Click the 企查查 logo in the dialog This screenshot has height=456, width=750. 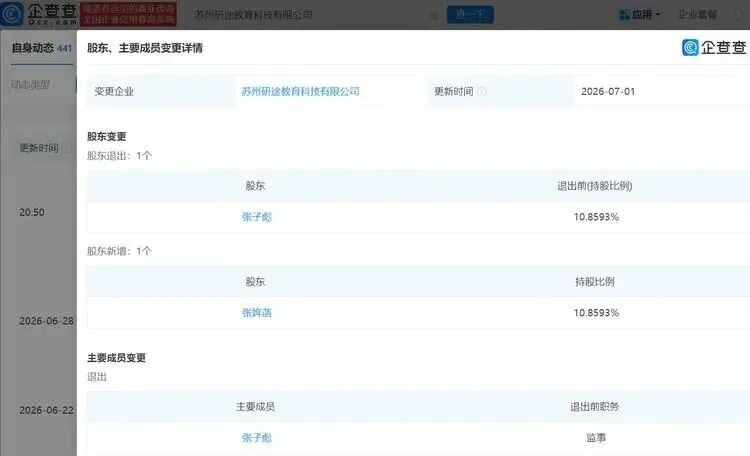[714, 47]
